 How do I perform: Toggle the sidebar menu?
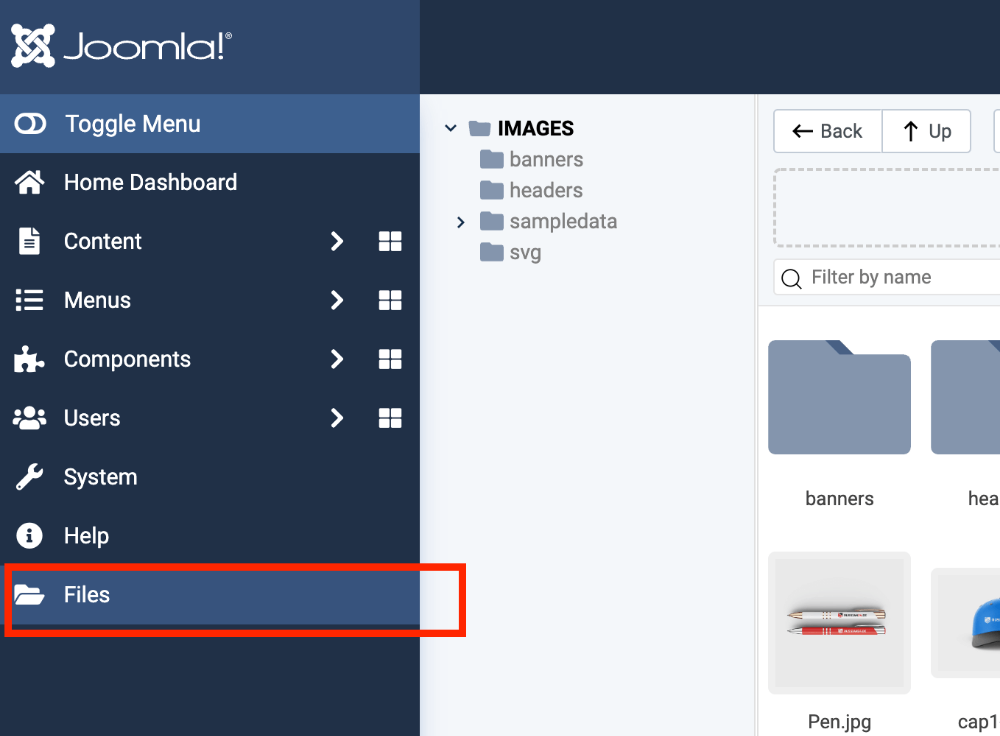[x=132, y=124]
